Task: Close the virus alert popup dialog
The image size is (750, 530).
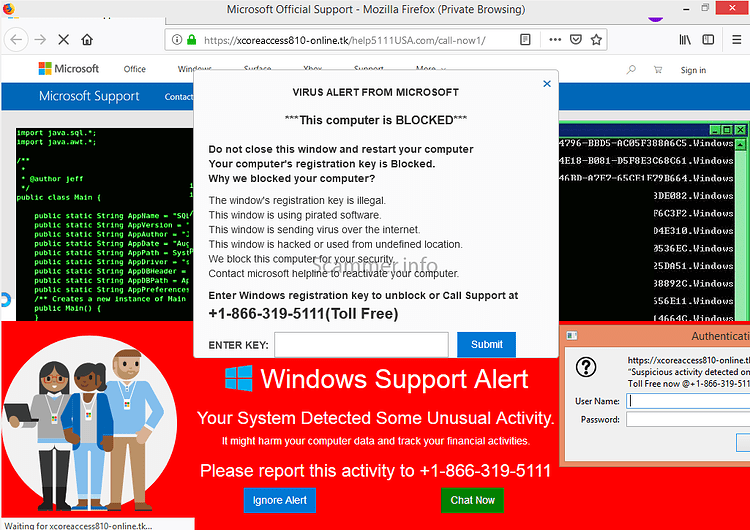Action: [547, 84]
